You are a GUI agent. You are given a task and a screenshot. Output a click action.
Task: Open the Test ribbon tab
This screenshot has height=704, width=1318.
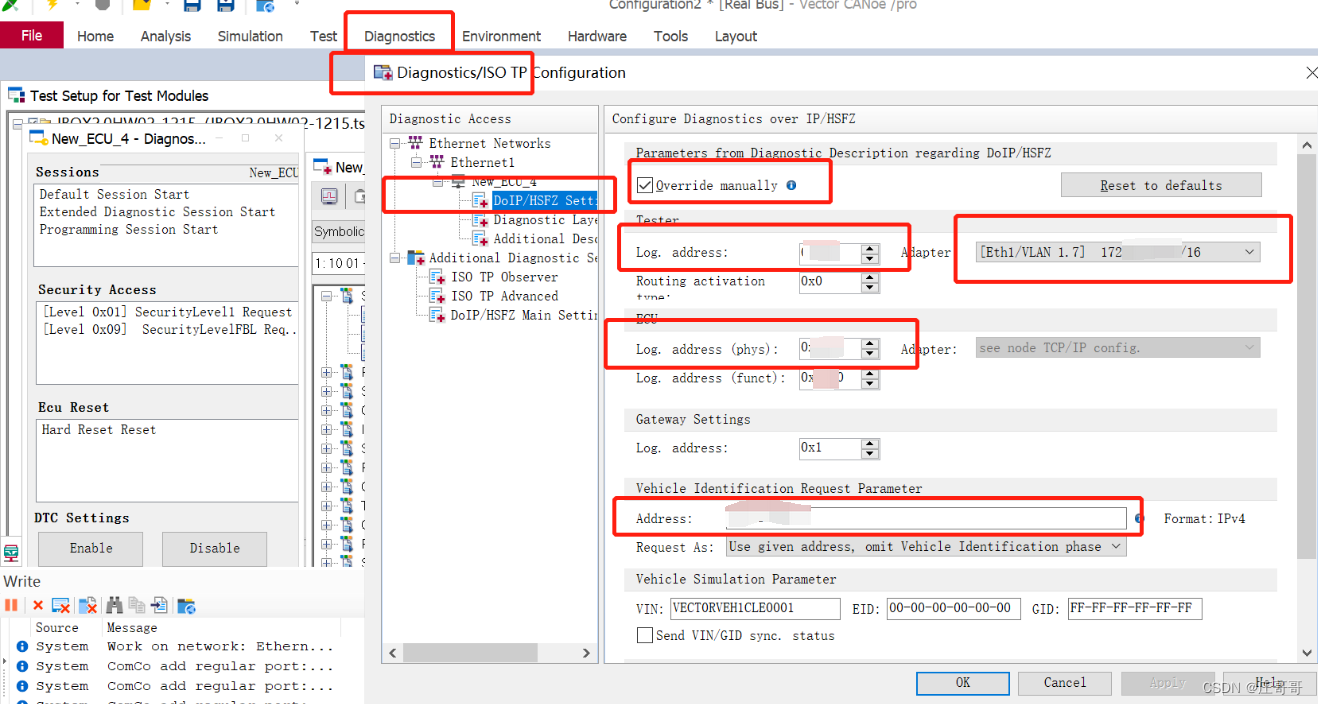point(323,36)
